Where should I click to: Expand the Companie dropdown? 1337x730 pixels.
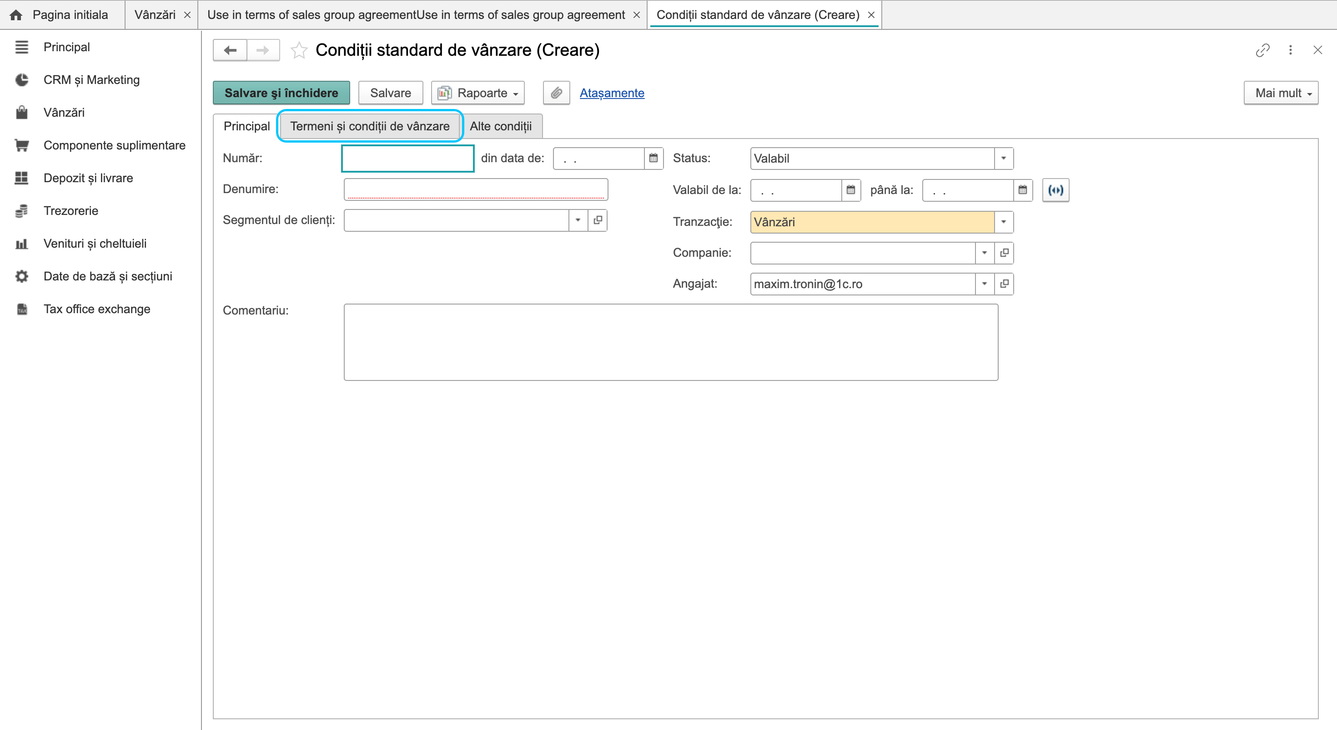pyautogui.click(x=985, y=253)
